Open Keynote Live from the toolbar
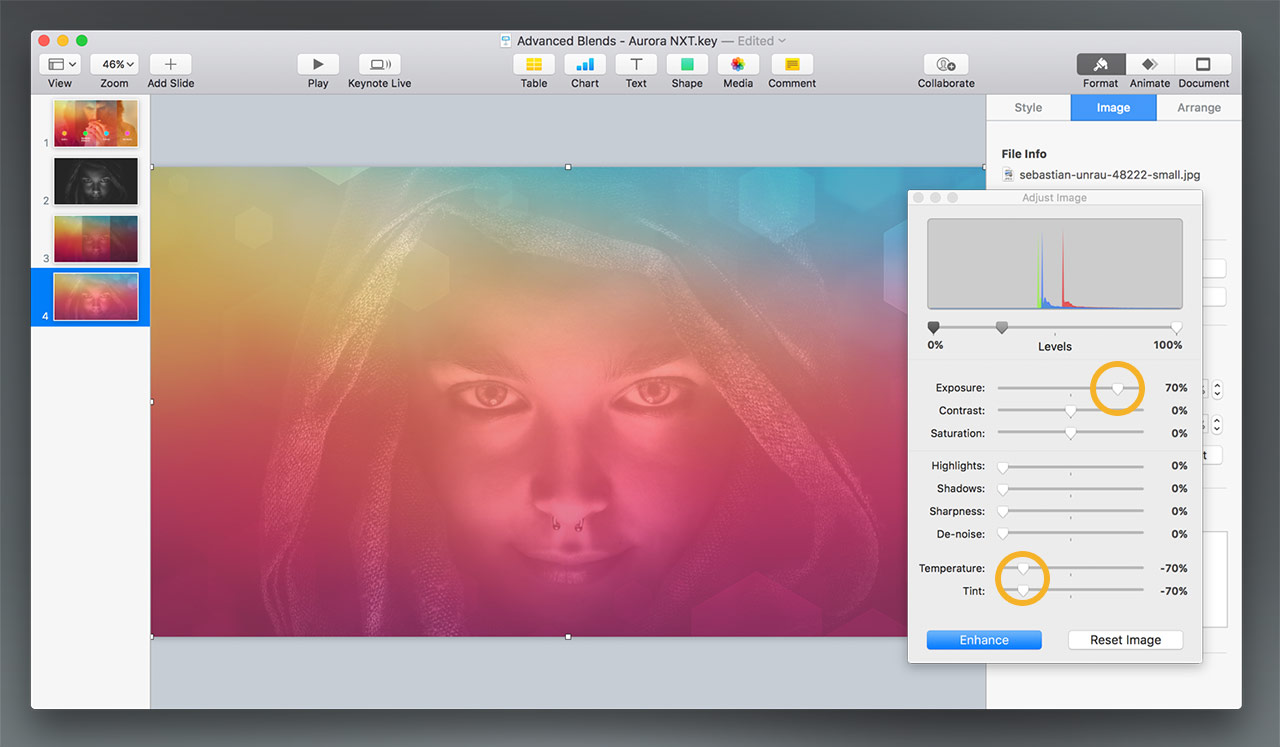The image size is (1280, 747). [379, 64]
